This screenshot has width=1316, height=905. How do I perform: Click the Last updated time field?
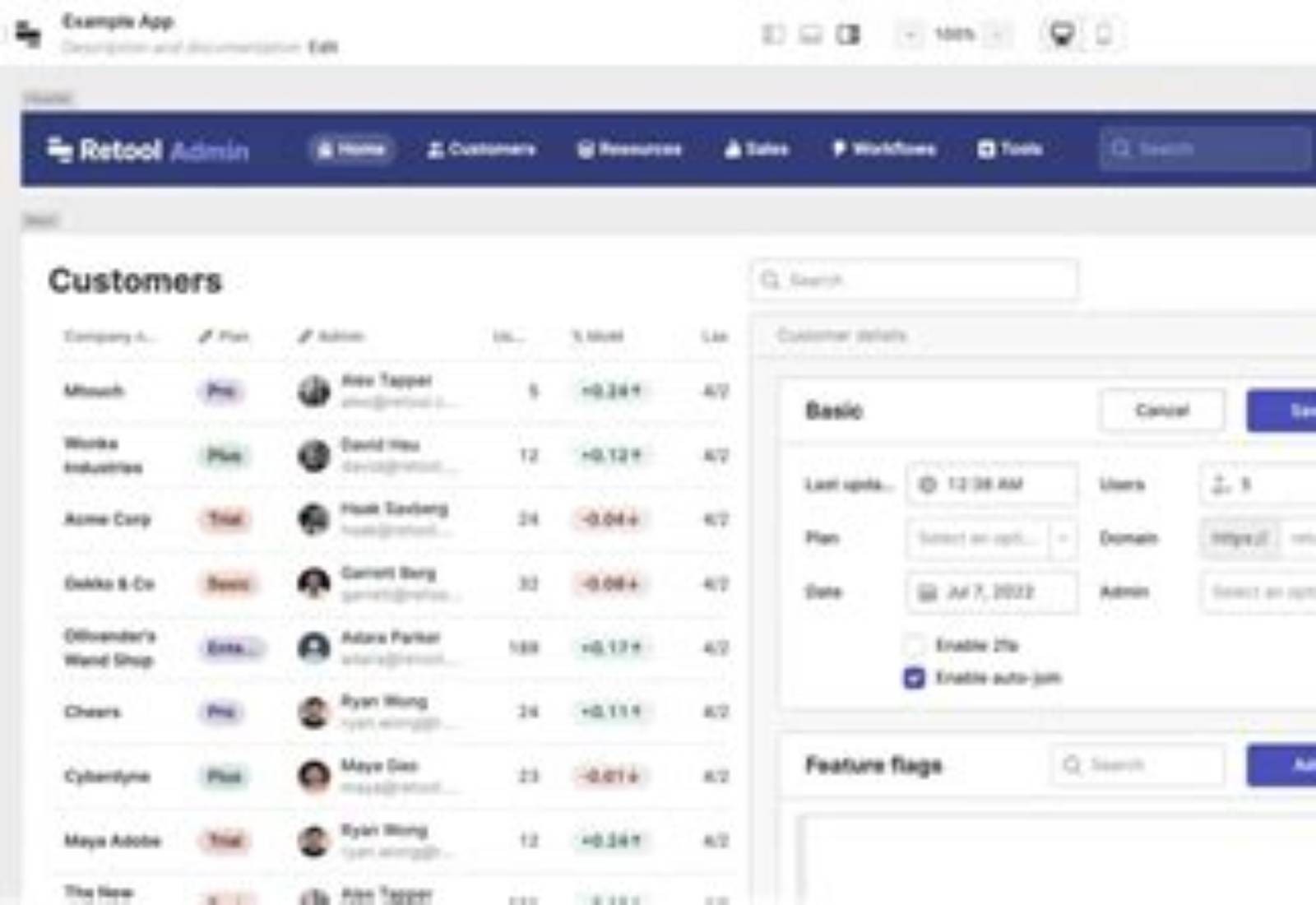point(992,484)
